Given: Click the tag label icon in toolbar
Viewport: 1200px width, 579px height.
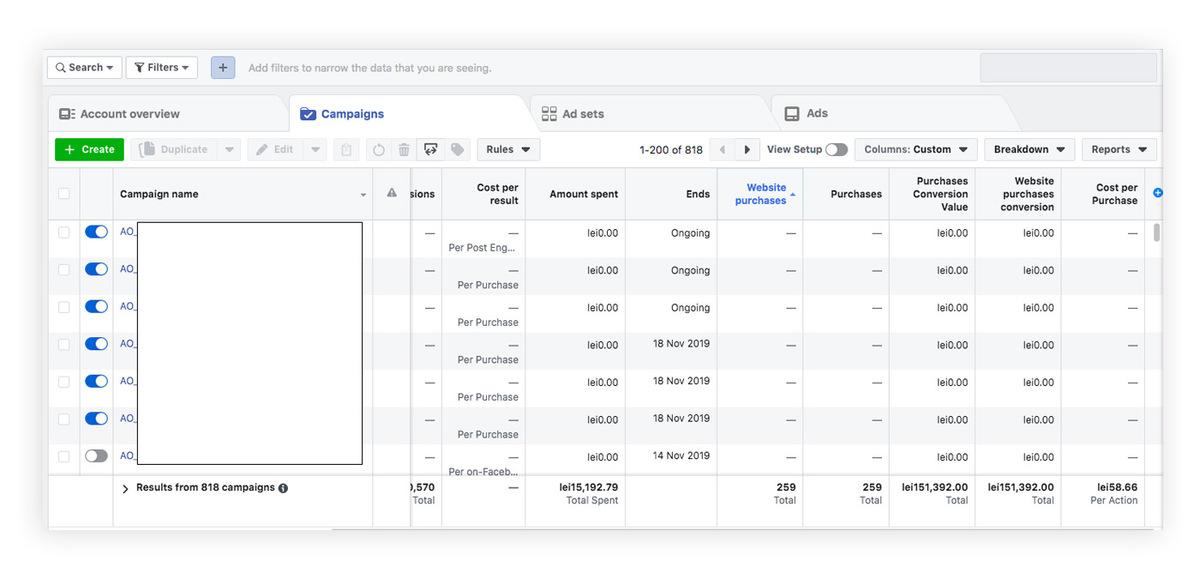Looking at the screenshot, I should pyautogui.click(x=457, y=150).
